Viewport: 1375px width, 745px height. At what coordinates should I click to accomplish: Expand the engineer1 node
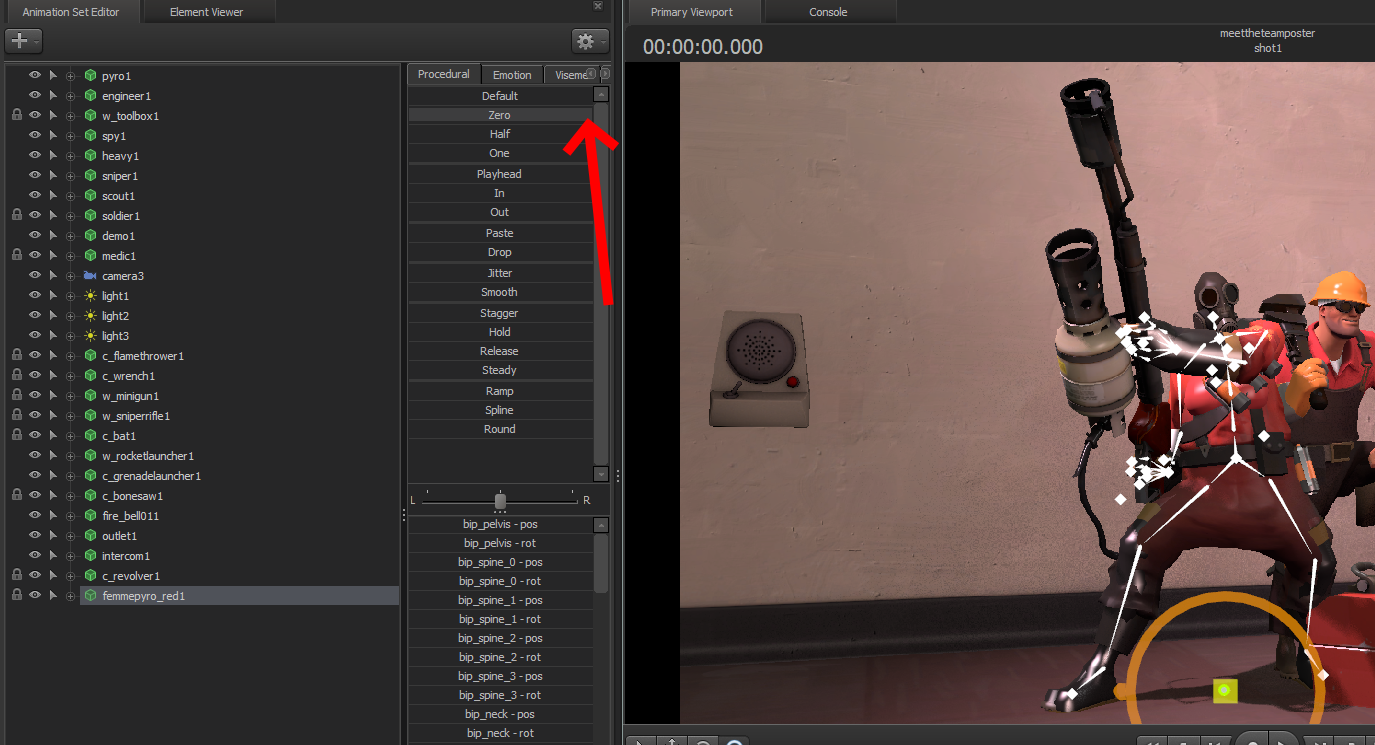(x=70, y=96)
